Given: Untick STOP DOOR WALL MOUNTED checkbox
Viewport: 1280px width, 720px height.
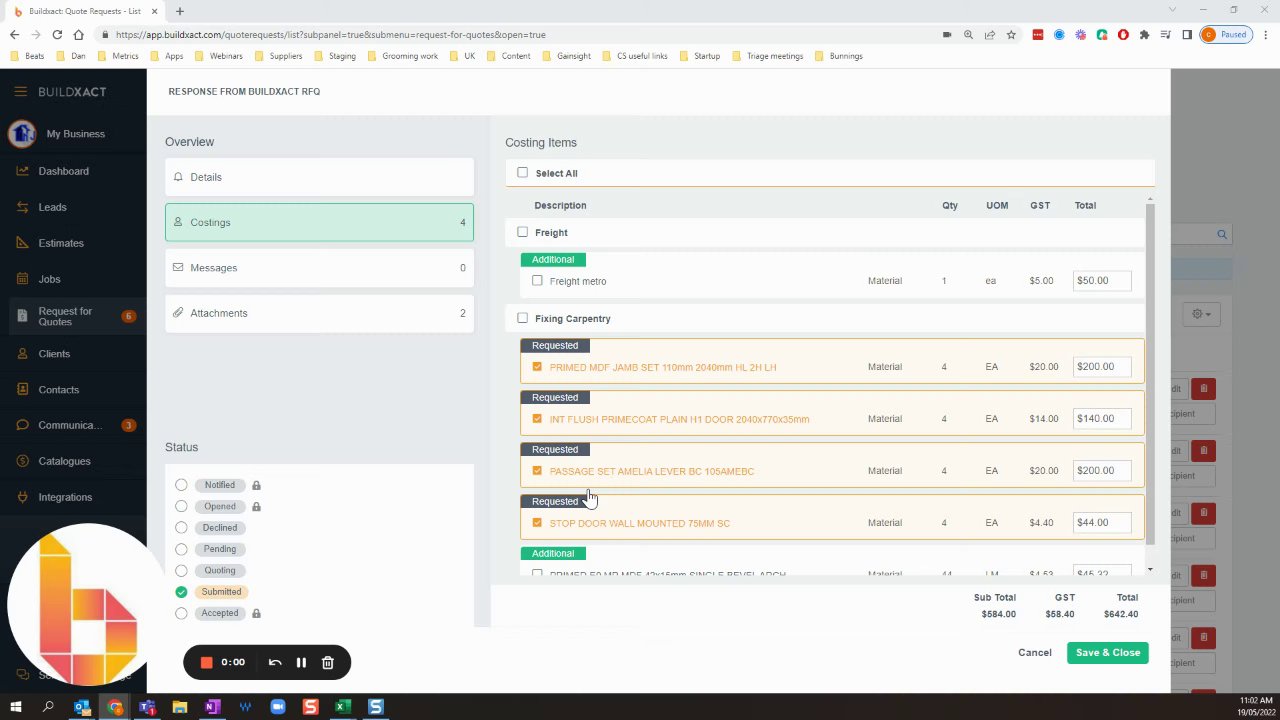Looking at the screenshot, I should click(537, 523).
